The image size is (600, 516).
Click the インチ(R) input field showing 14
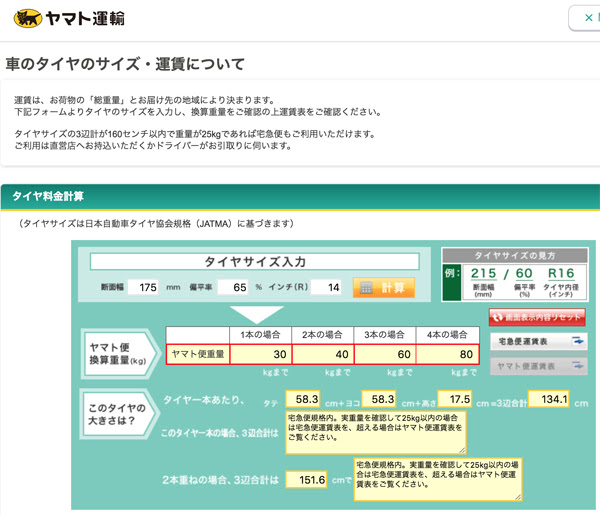tap(326, 287)
